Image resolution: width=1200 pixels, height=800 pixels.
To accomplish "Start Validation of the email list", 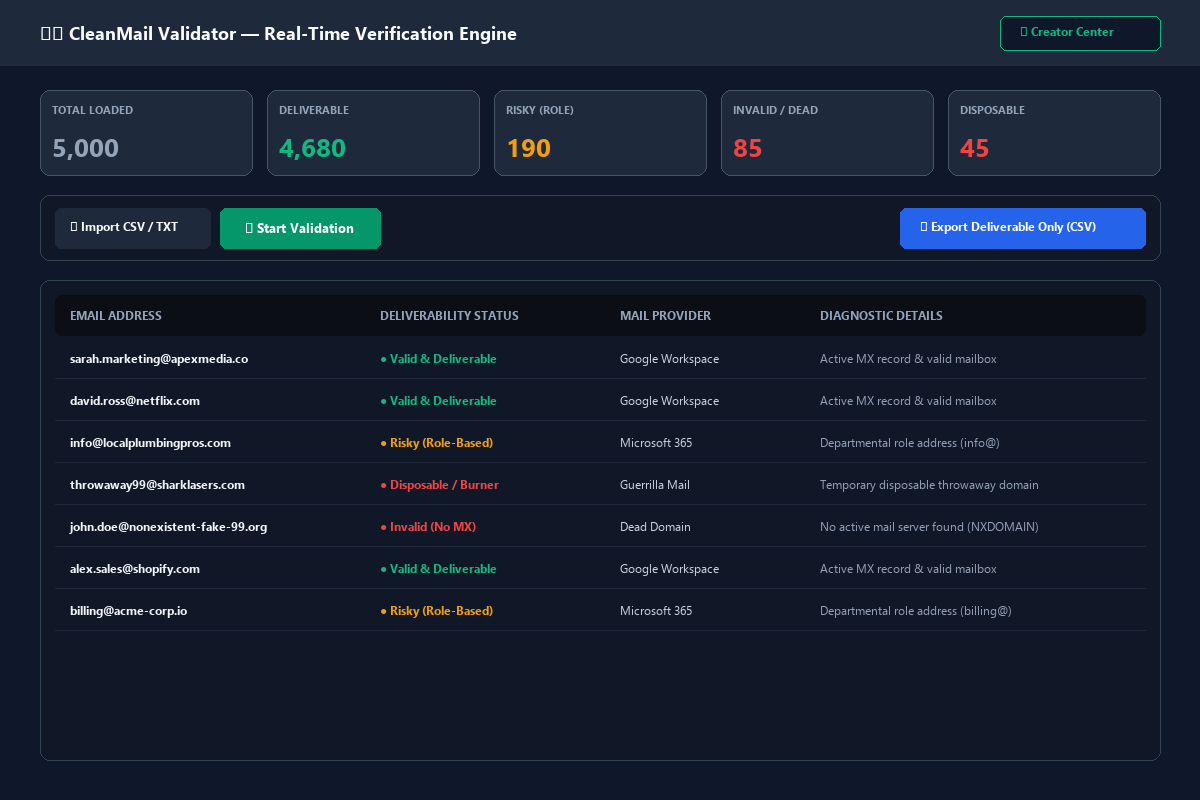I will pos(300,228).
